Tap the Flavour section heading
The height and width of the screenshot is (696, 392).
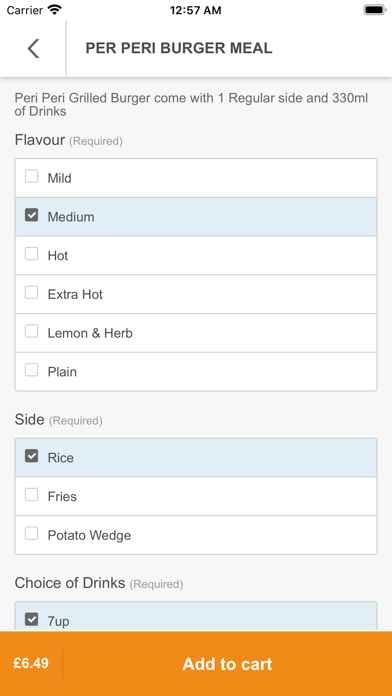pyautogui.click(x=40, y=140)
